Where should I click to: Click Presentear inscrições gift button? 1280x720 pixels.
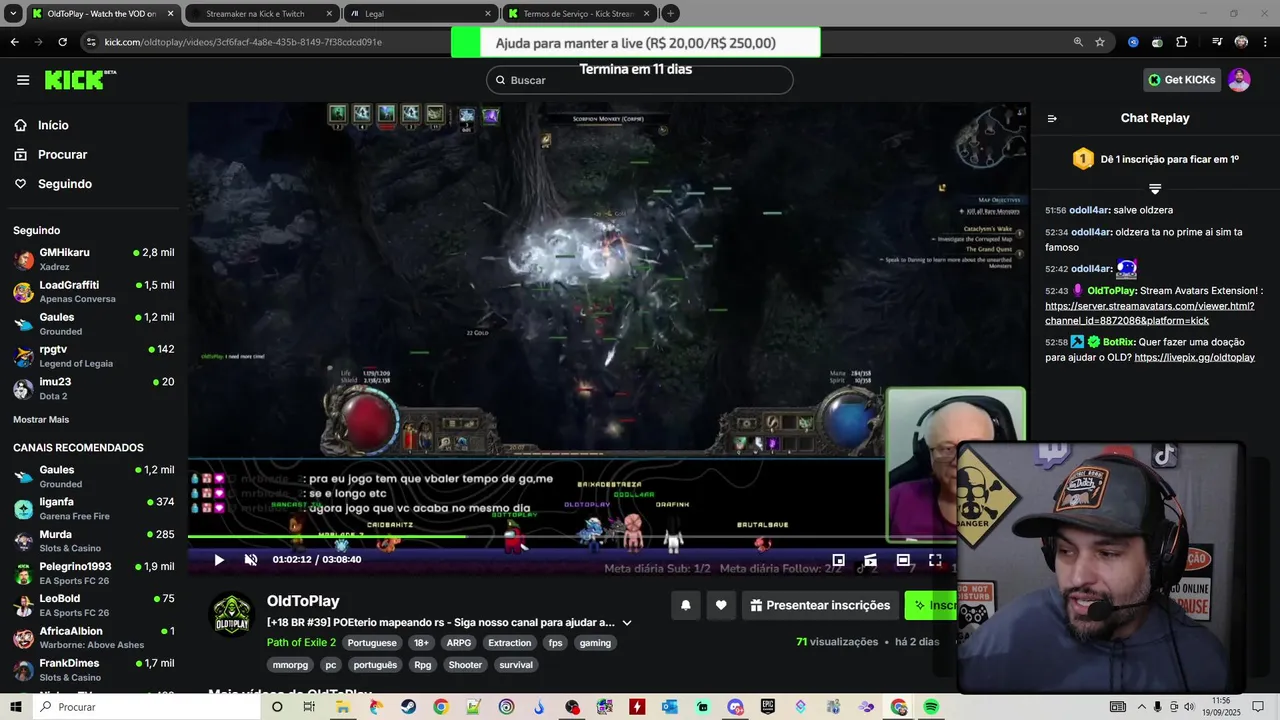click(820, 605)
